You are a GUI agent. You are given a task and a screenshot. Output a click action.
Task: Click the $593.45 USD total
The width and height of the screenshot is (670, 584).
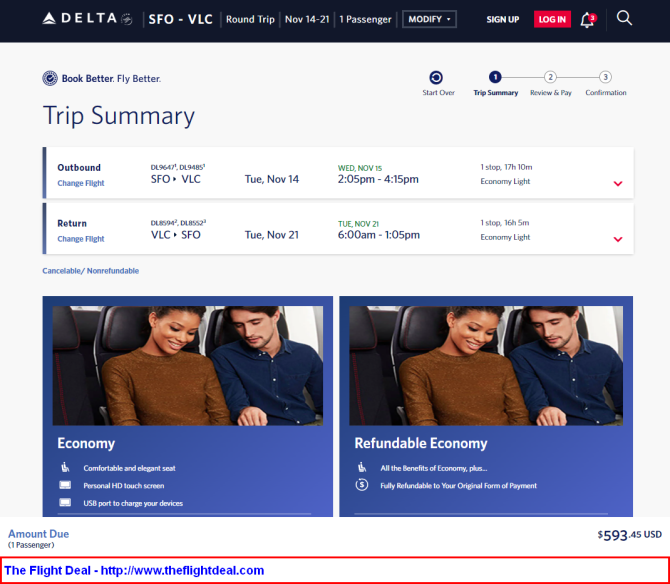coord(629,535)
